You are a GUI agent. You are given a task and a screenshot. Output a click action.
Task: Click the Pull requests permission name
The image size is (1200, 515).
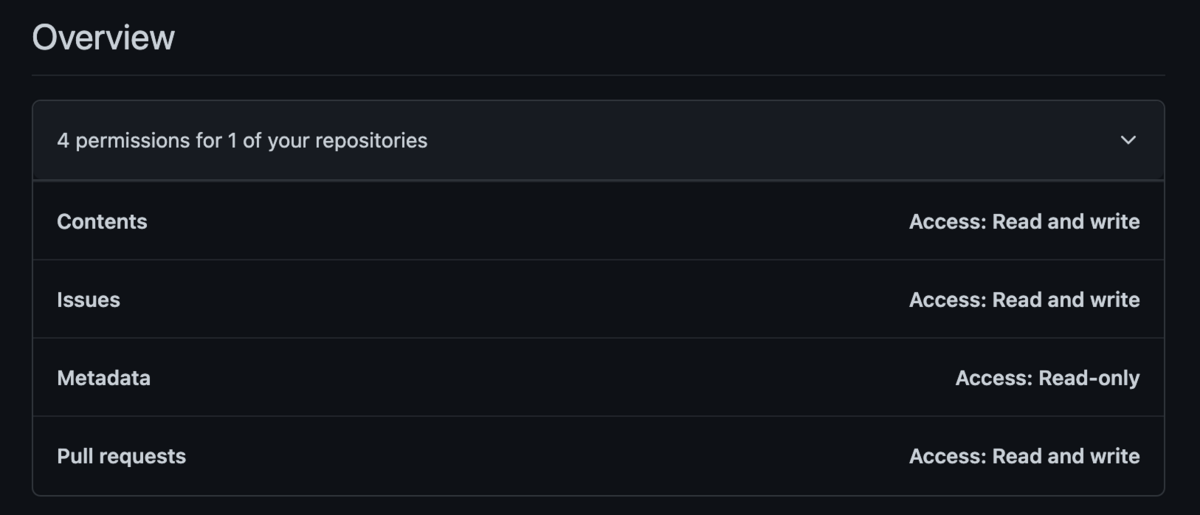(121, 456)
